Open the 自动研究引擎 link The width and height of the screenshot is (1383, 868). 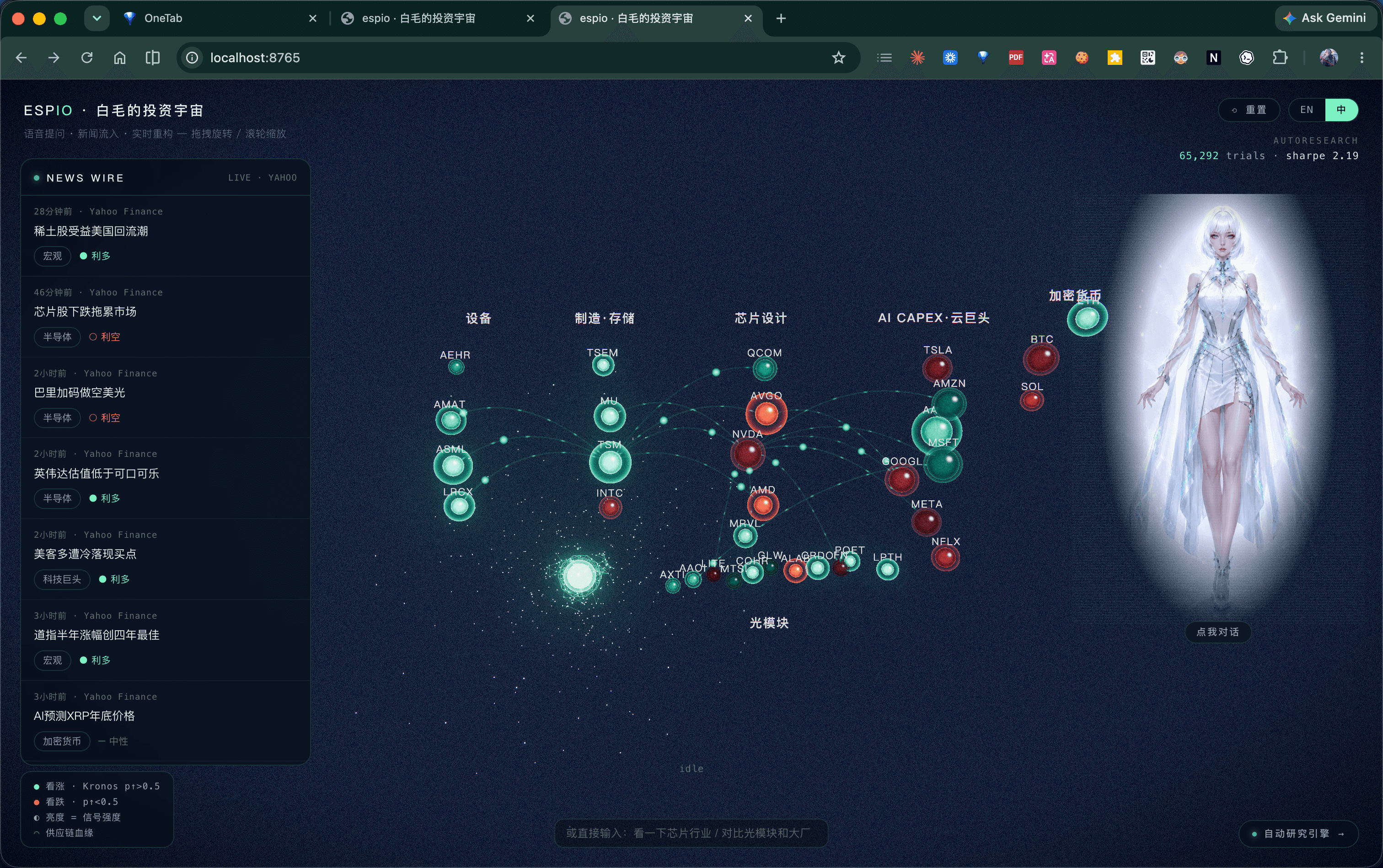[x=1298, y=834]
